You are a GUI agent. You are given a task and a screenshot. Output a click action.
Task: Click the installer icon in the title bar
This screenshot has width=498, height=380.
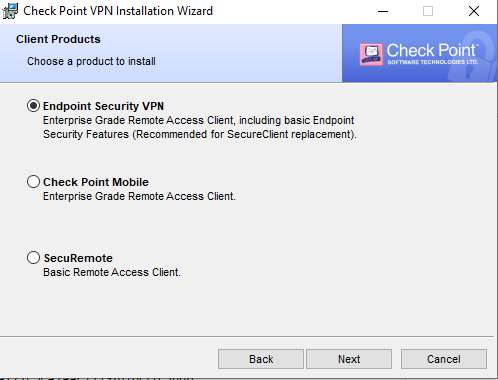click(10, 11)
